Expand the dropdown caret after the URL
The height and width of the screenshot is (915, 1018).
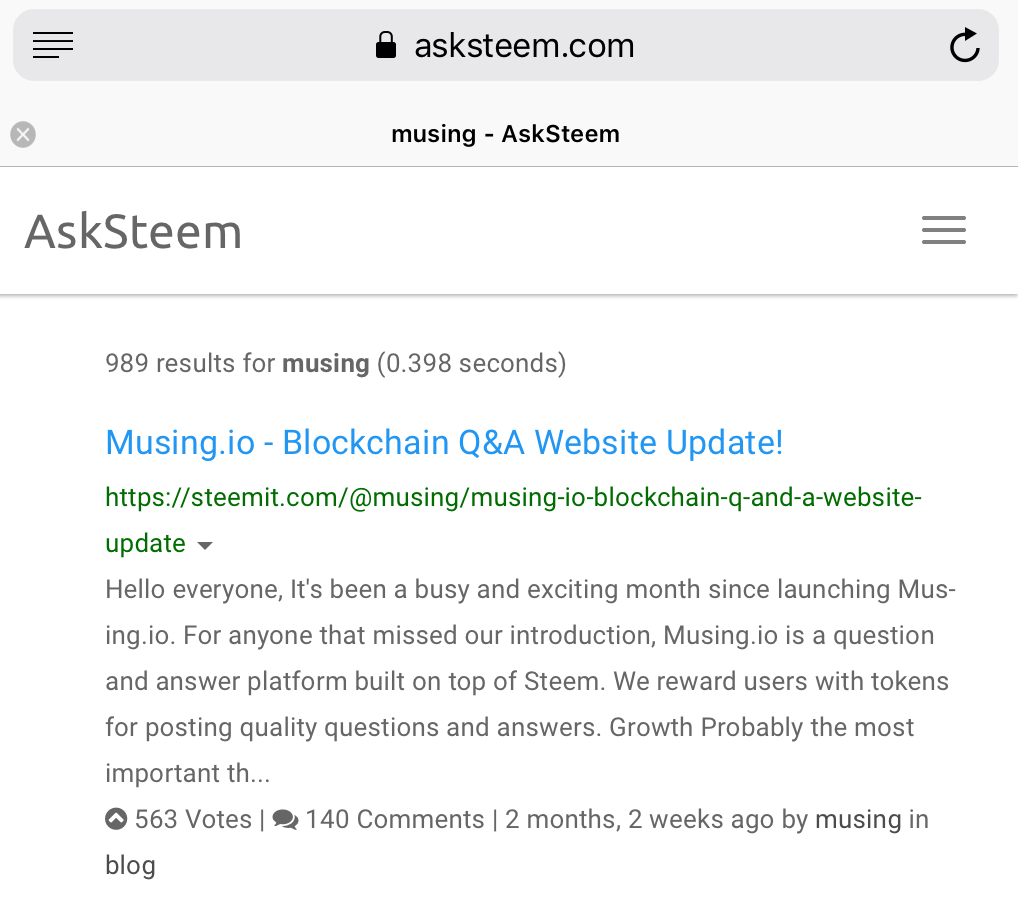pos(205,545)
